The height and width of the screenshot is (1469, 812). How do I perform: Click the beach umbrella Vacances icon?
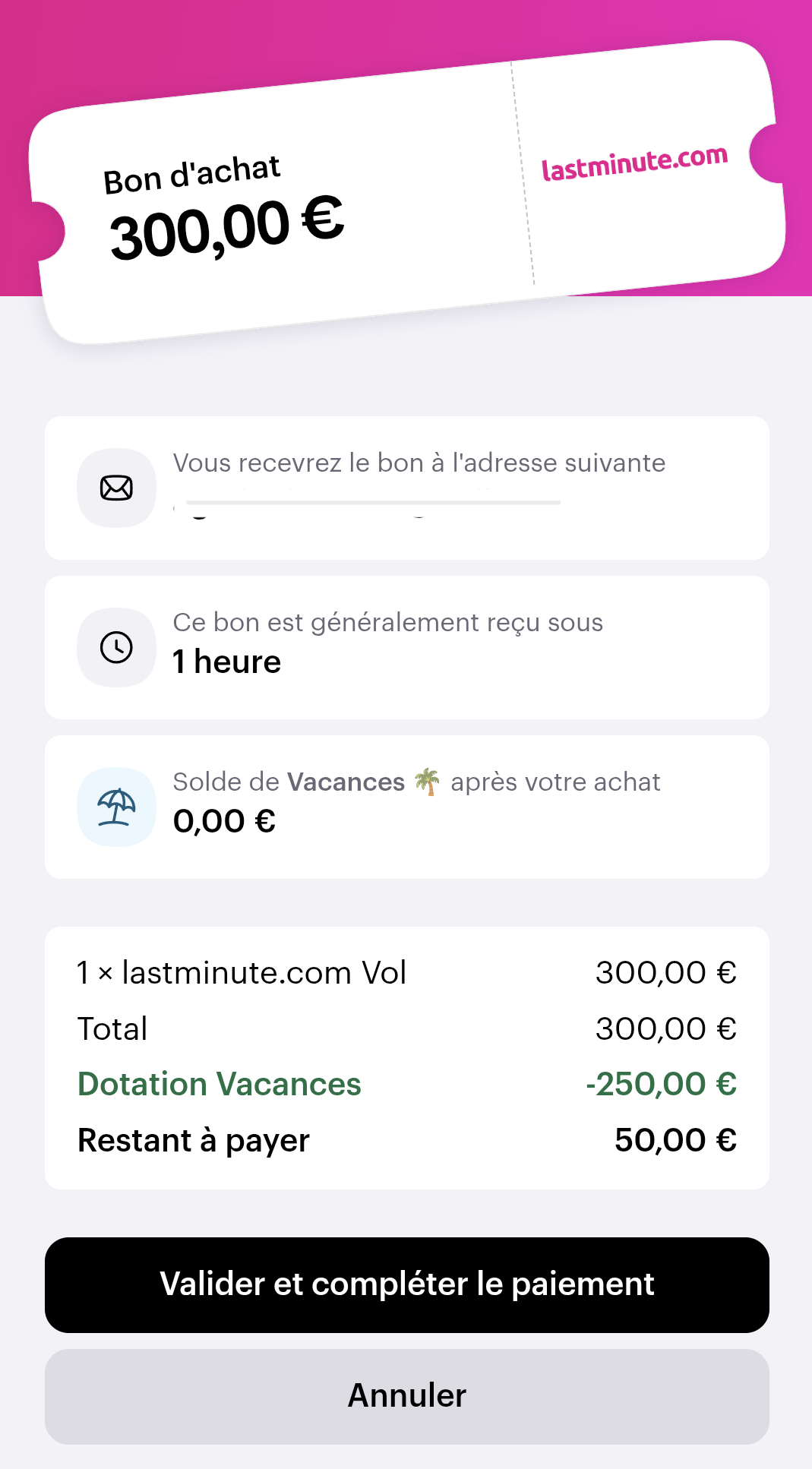point(116,807)
